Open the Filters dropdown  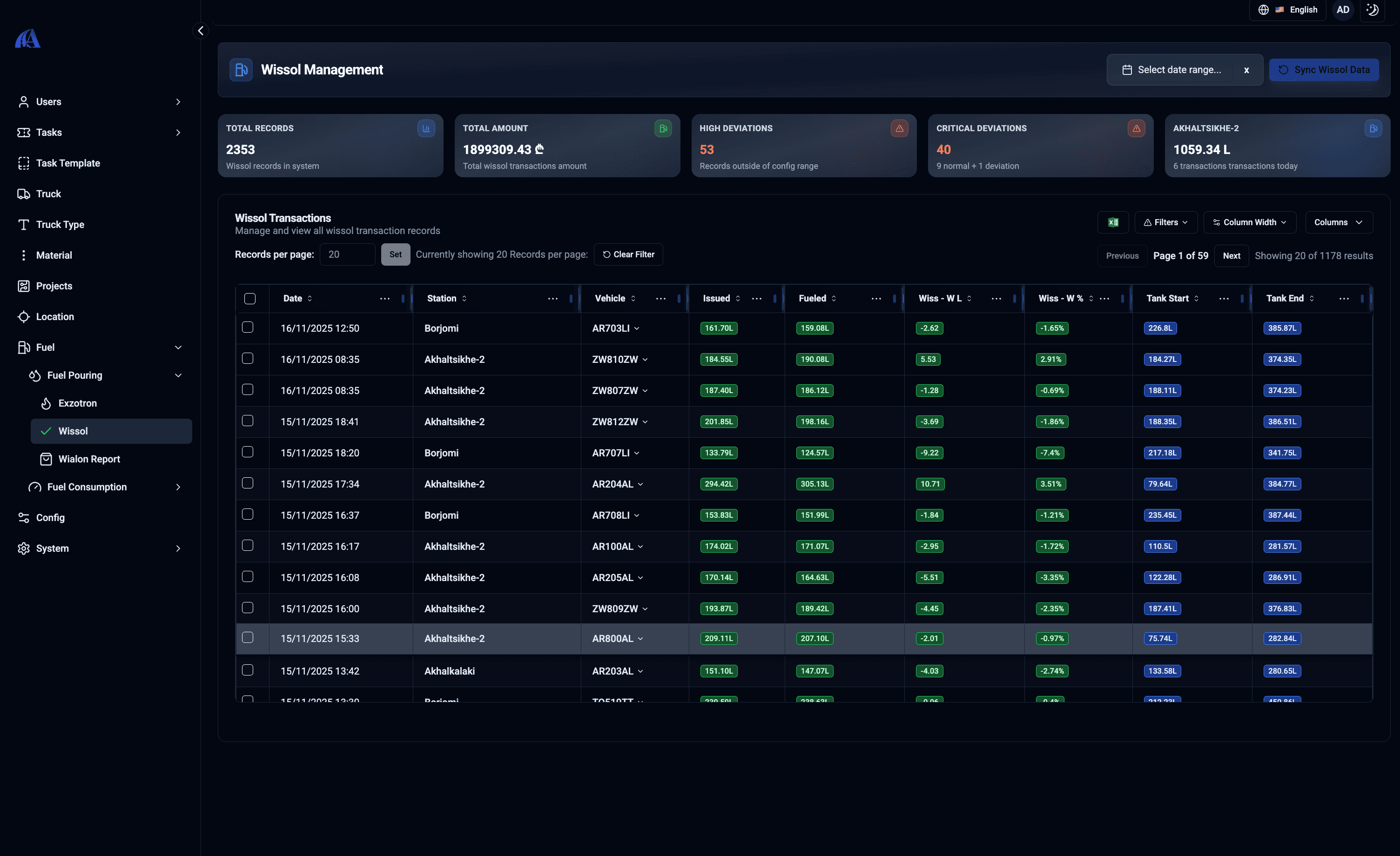tap(1166, 222)
